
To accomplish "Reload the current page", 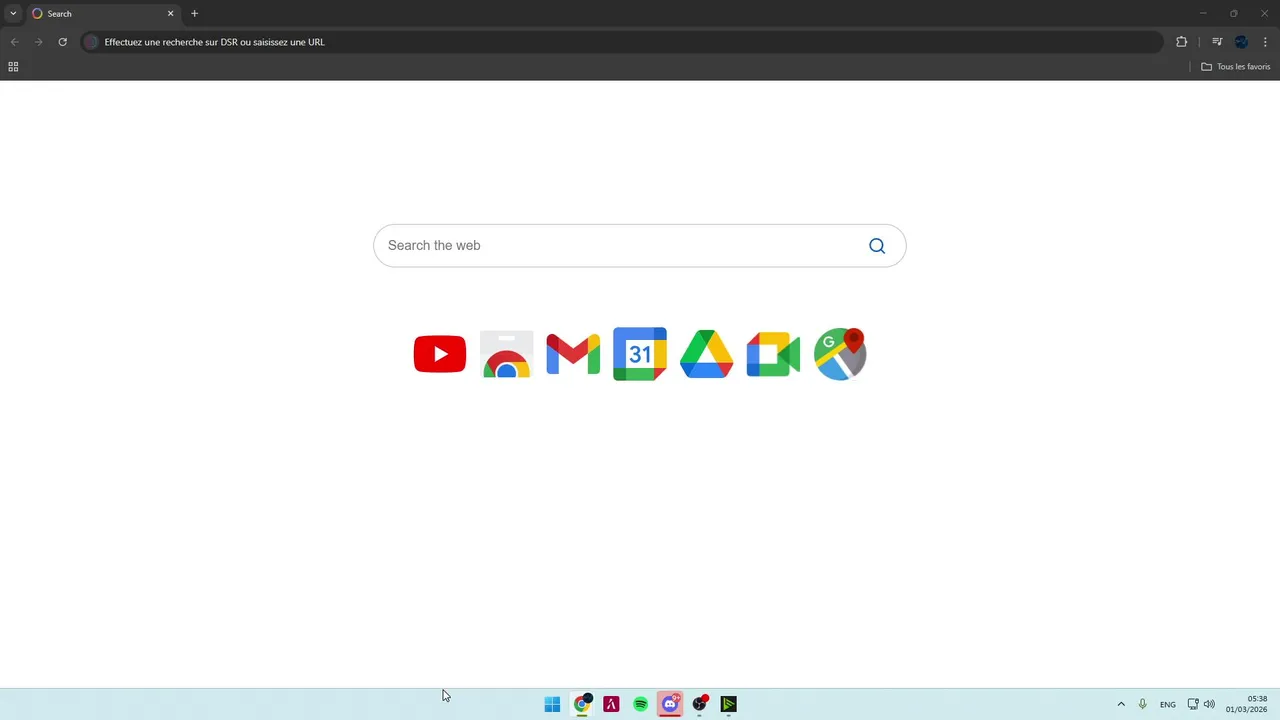I will click(62, 42).
